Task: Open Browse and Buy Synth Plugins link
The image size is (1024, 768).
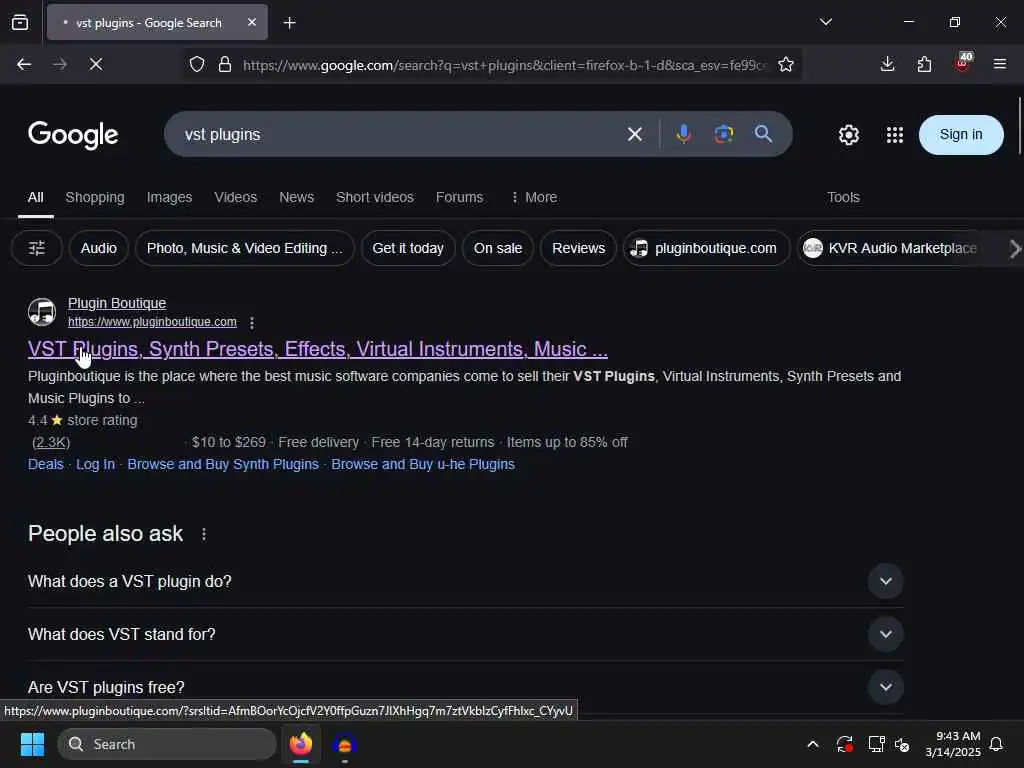Action: click(223, 464)
